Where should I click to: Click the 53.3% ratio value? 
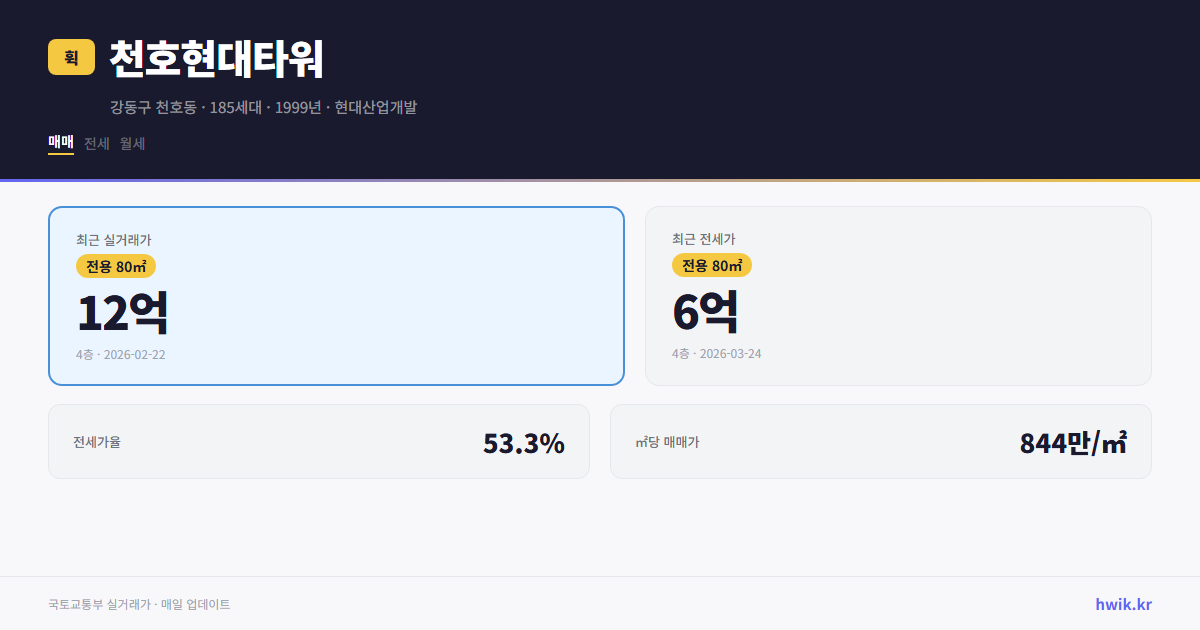(523, 441)
